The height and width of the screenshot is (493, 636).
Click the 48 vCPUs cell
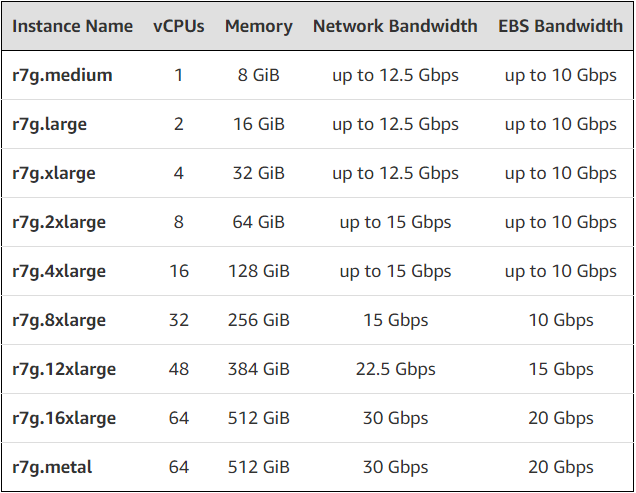pyautogui.click(x=179, y=369)
